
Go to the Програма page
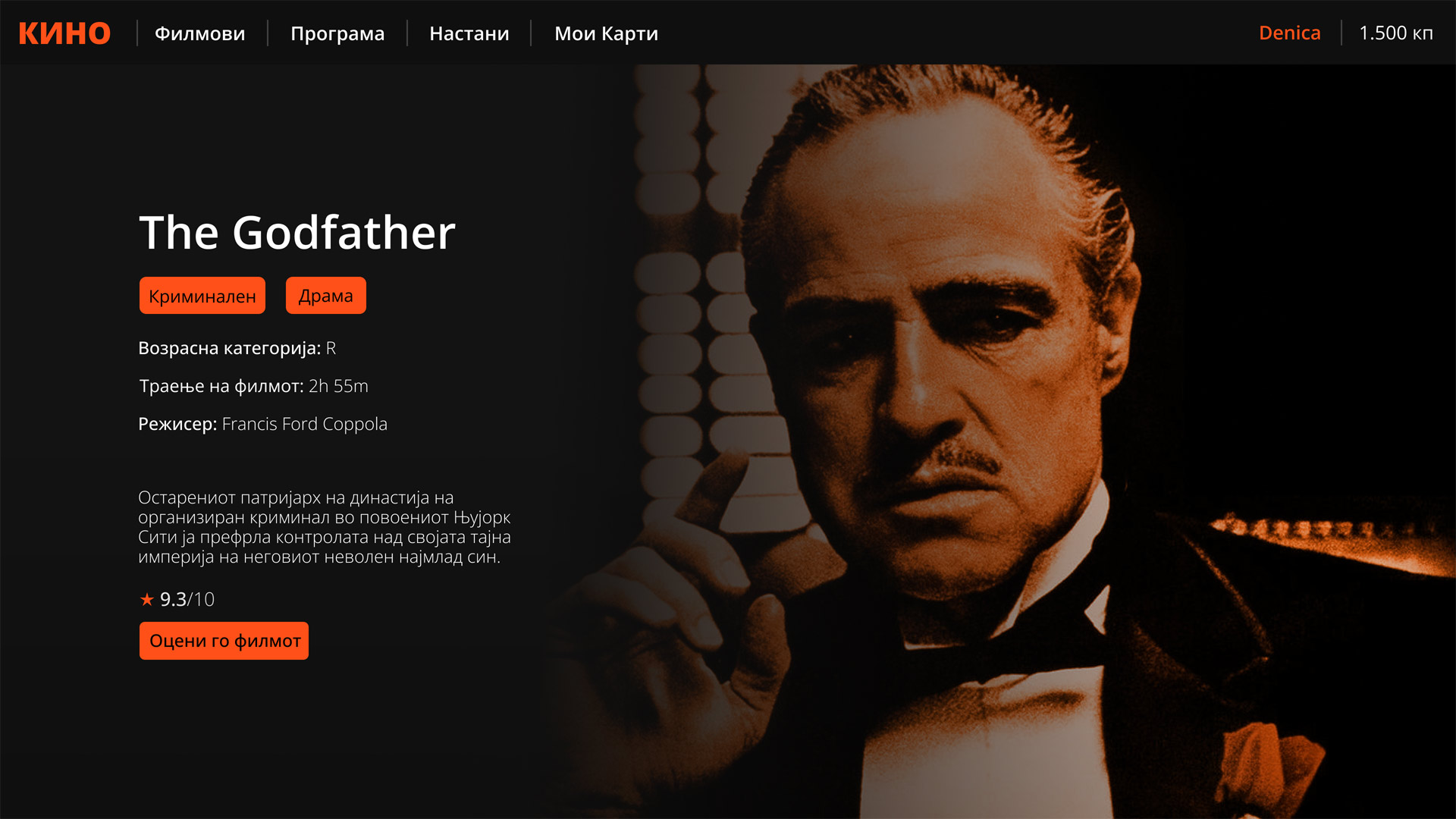coord(337,34)
